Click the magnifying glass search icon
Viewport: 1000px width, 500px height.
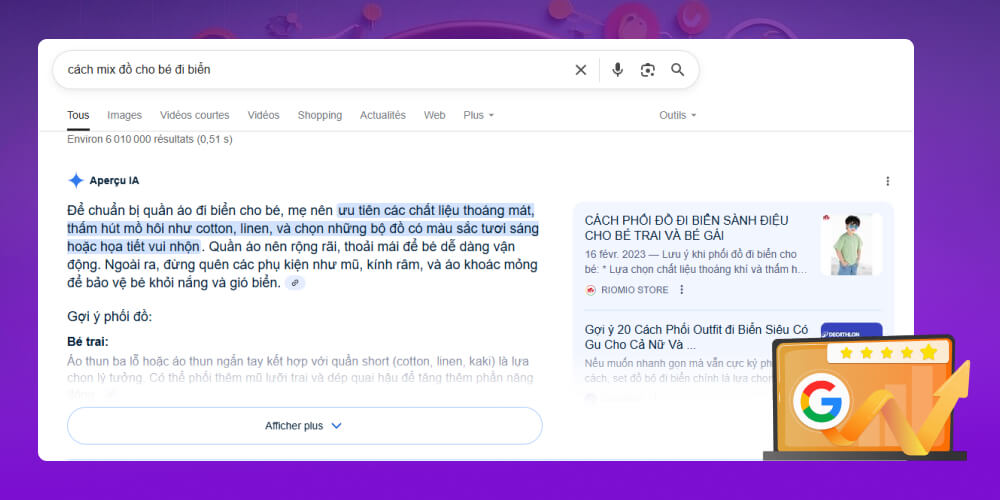point(677,70)
